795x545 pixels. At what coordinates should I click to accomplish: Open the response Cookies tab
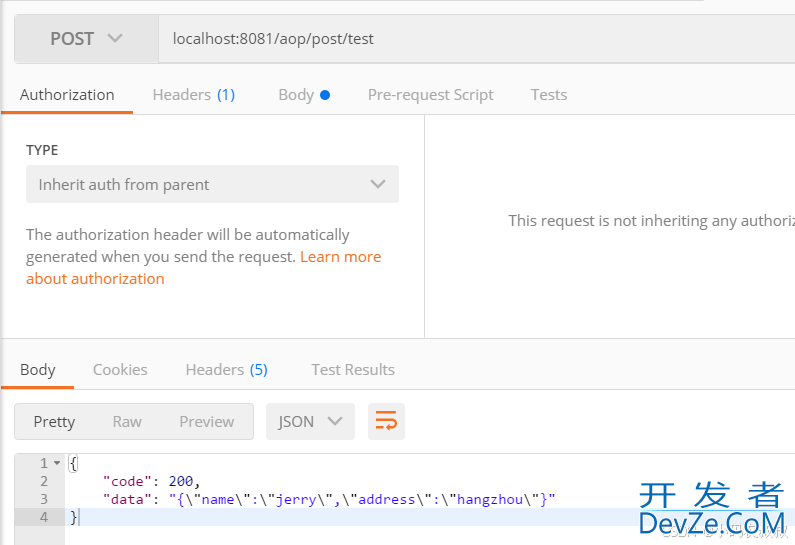click(x=120, y=370)
